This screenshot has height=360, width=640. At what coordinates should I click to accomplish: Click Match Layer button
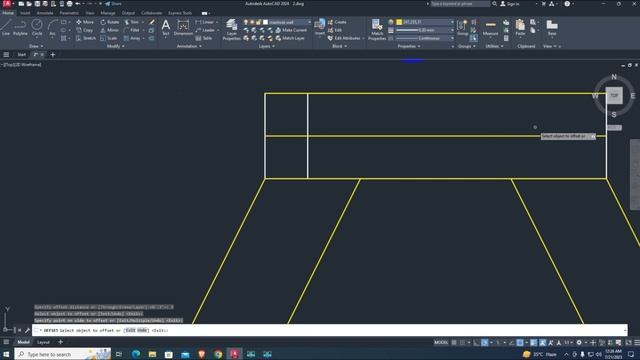(x=290, y=38)
